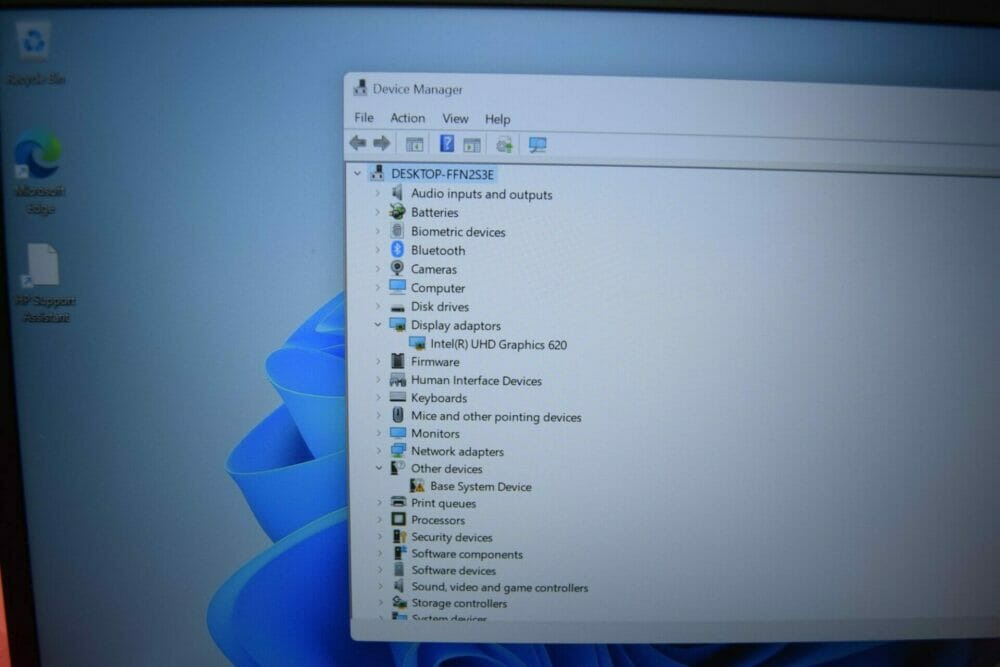Select the Storage controllers label
The image size is (1000, 667).
[459, 603]
